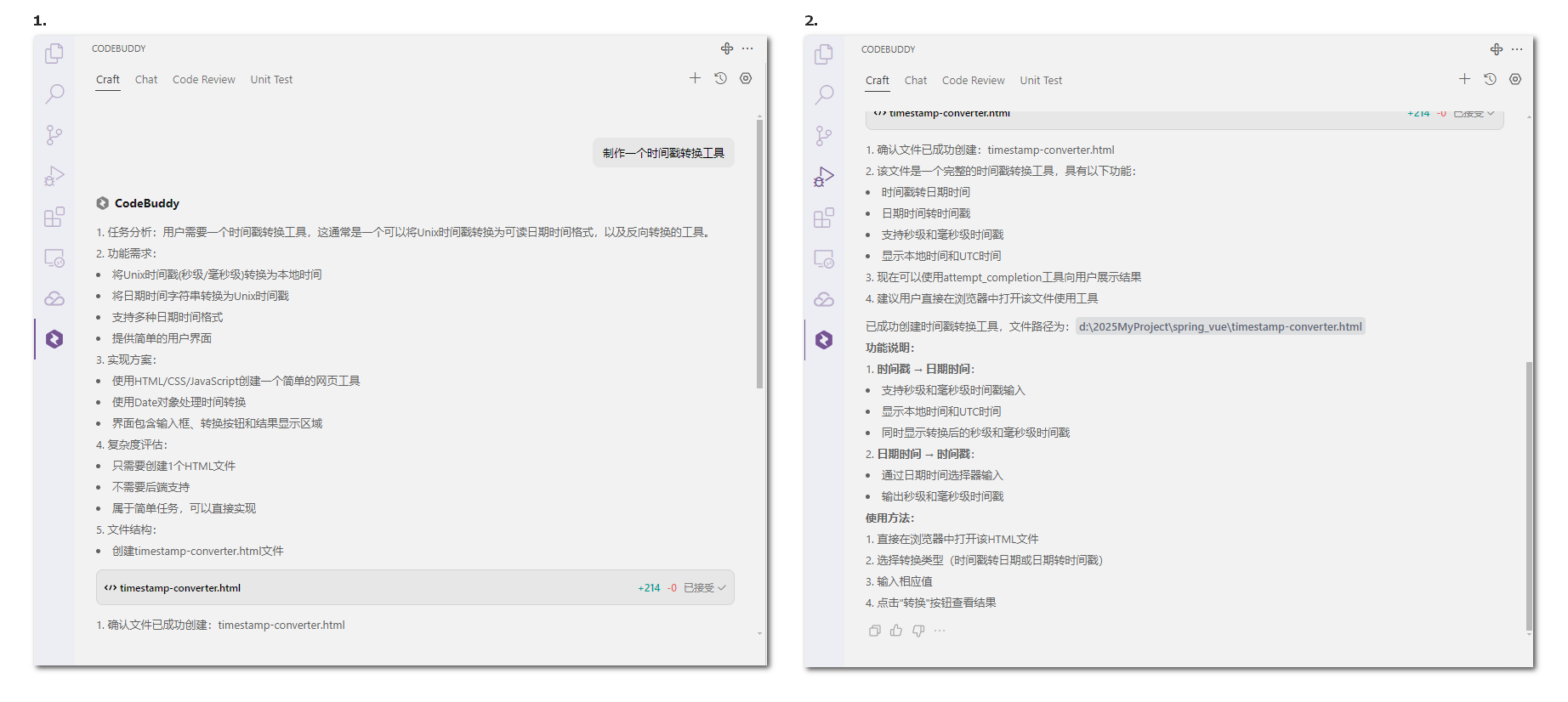Screen dimensions: 1568x702
Task: Start new chat with plus icon in panel 1
Action: click(x=695, y=78)
